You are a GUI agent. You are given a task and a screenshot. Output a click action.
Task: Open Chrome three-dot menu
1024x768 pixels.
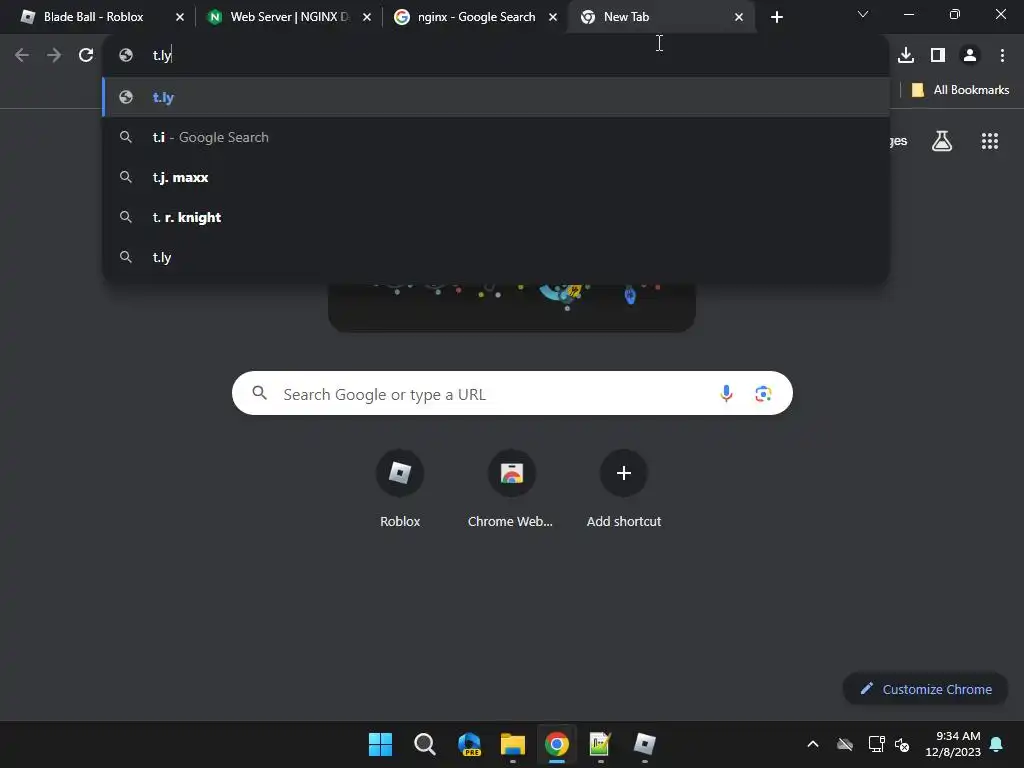tap(1002, 56)
